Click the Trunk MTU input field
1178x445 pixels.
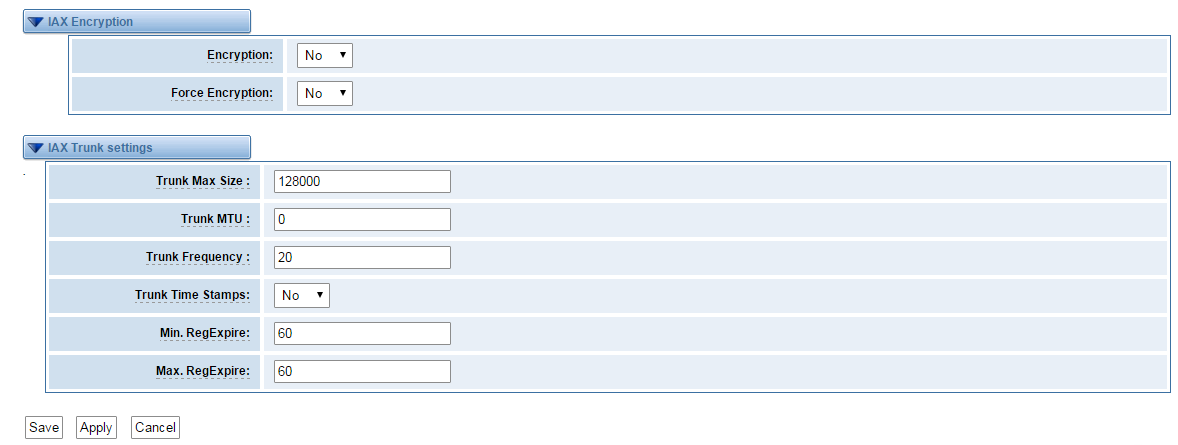point(362,219)
